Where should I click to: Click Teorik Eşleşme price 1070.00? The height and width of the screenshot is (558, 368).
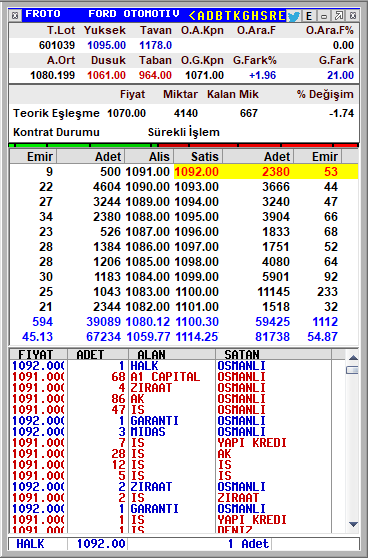(126, 114)
